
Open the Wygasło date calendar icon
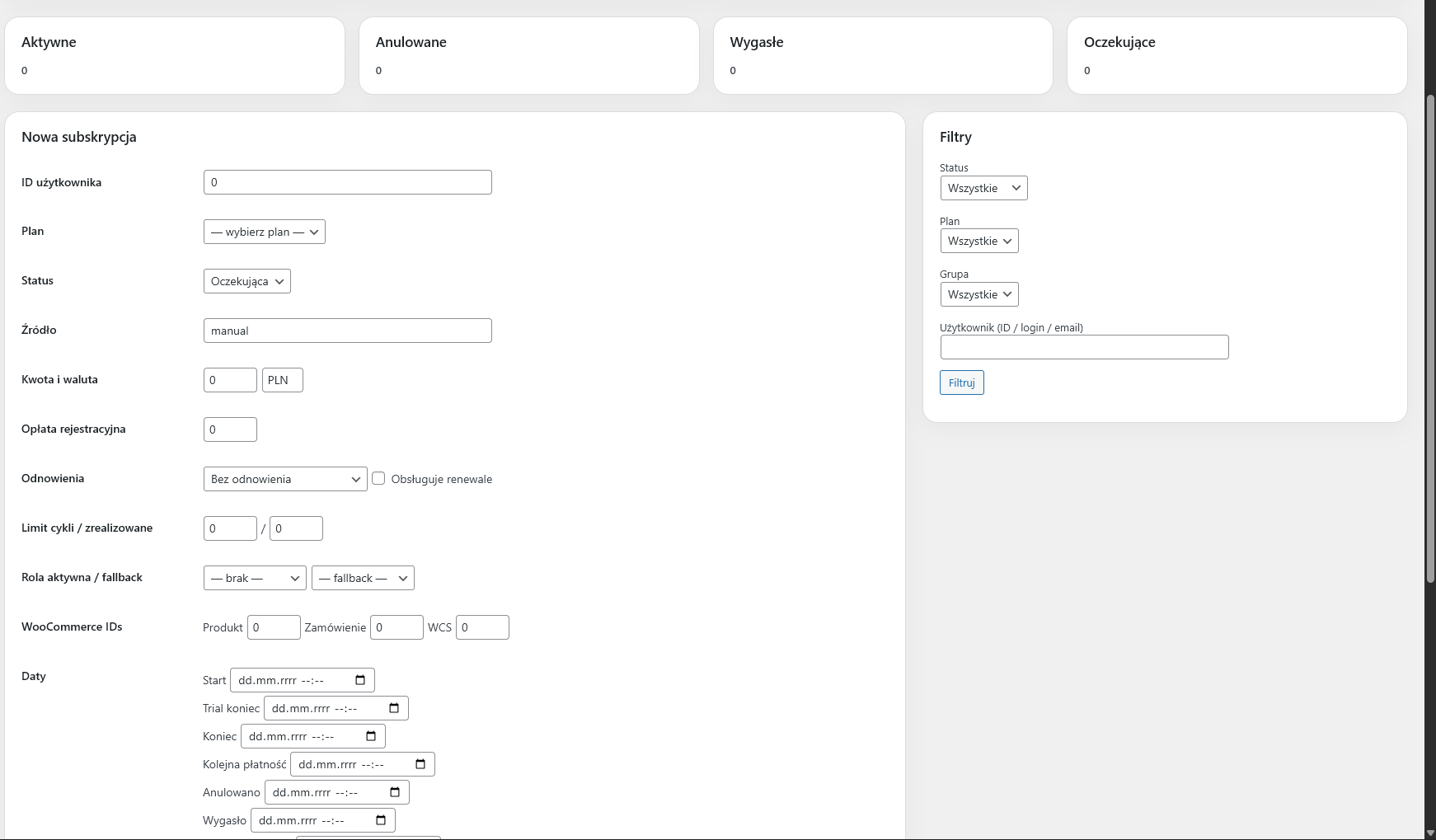coord(380,819)
